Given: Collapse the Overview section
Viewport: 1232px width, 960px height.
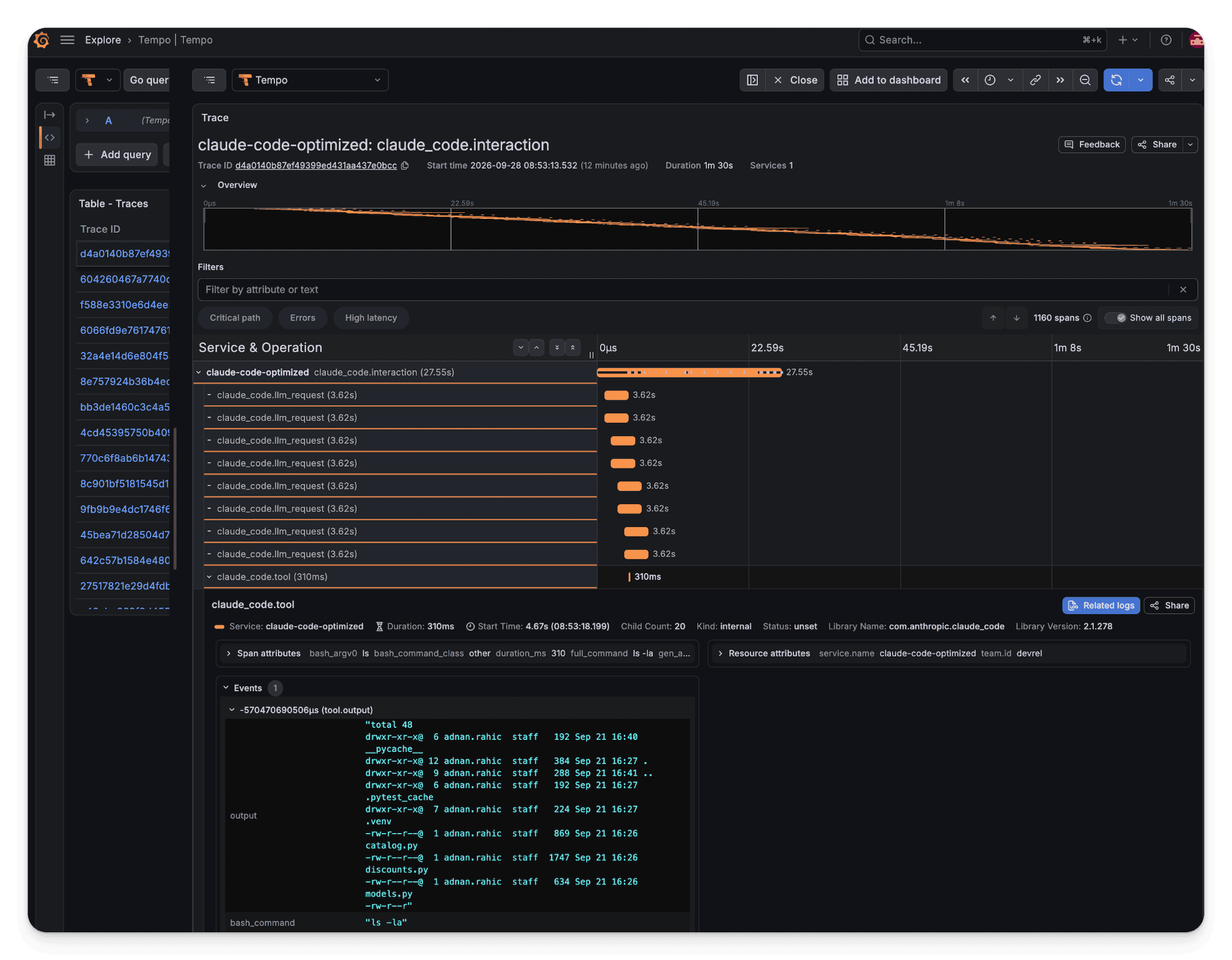Looking at the screenshot, I should pyautogui.click(x=204, y=185).
